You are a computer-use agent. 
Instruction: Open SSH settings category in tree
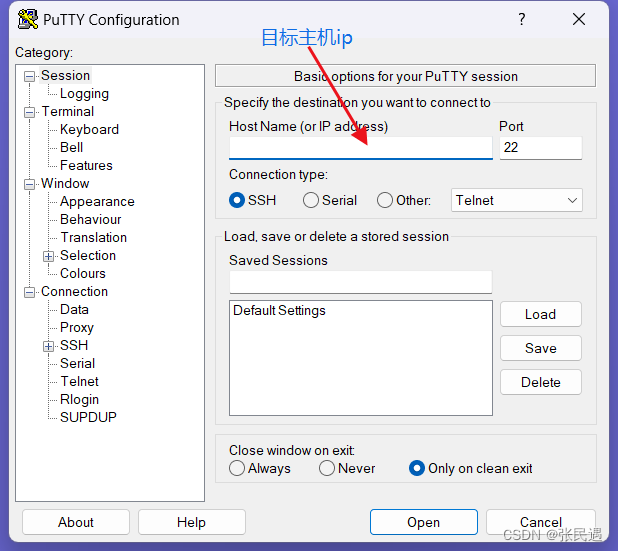pyautogui.click(x=74, y=345)
